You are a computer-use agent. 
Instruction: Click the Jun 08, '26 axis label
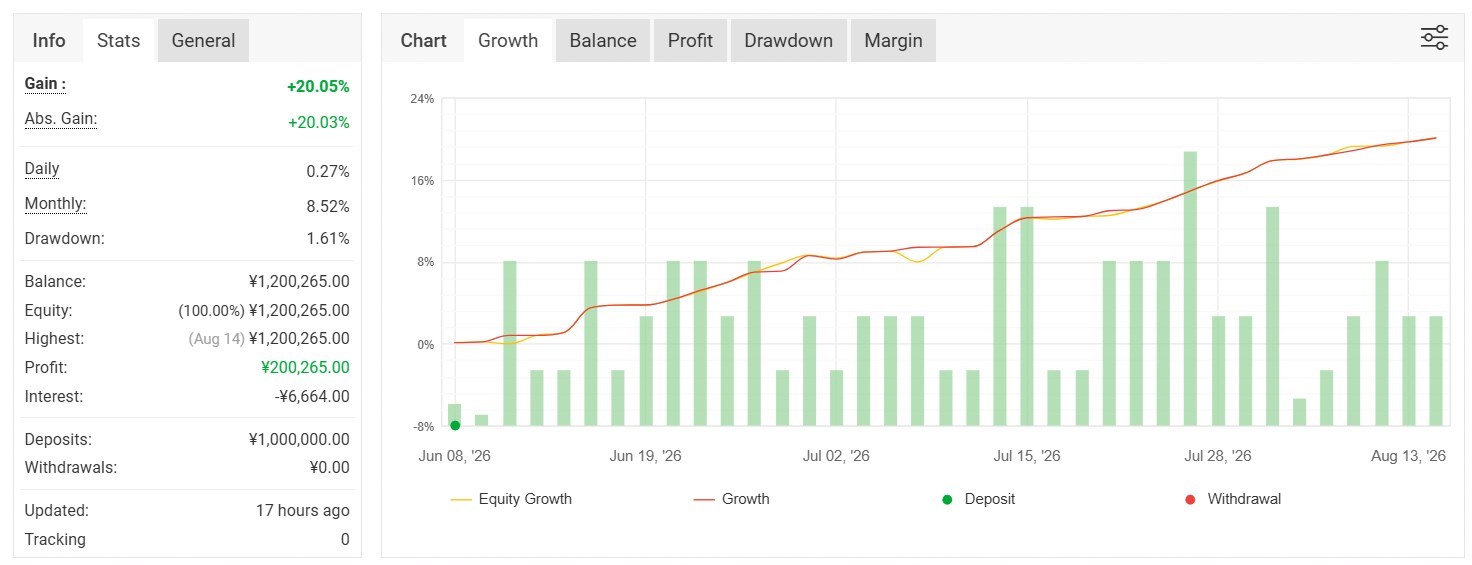coord(454,456)
